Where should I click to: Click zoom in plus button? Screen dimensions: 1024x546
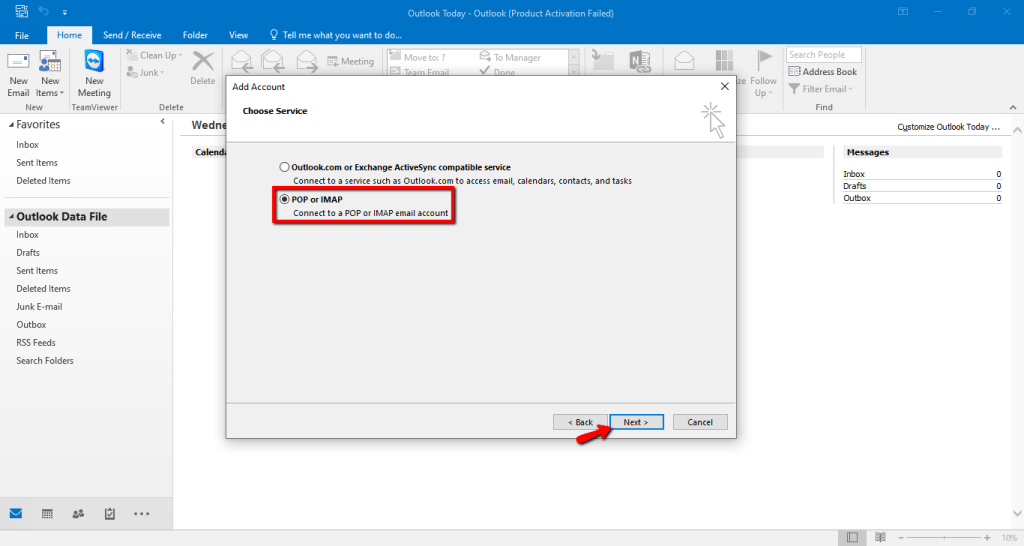[x=987, y=538]
